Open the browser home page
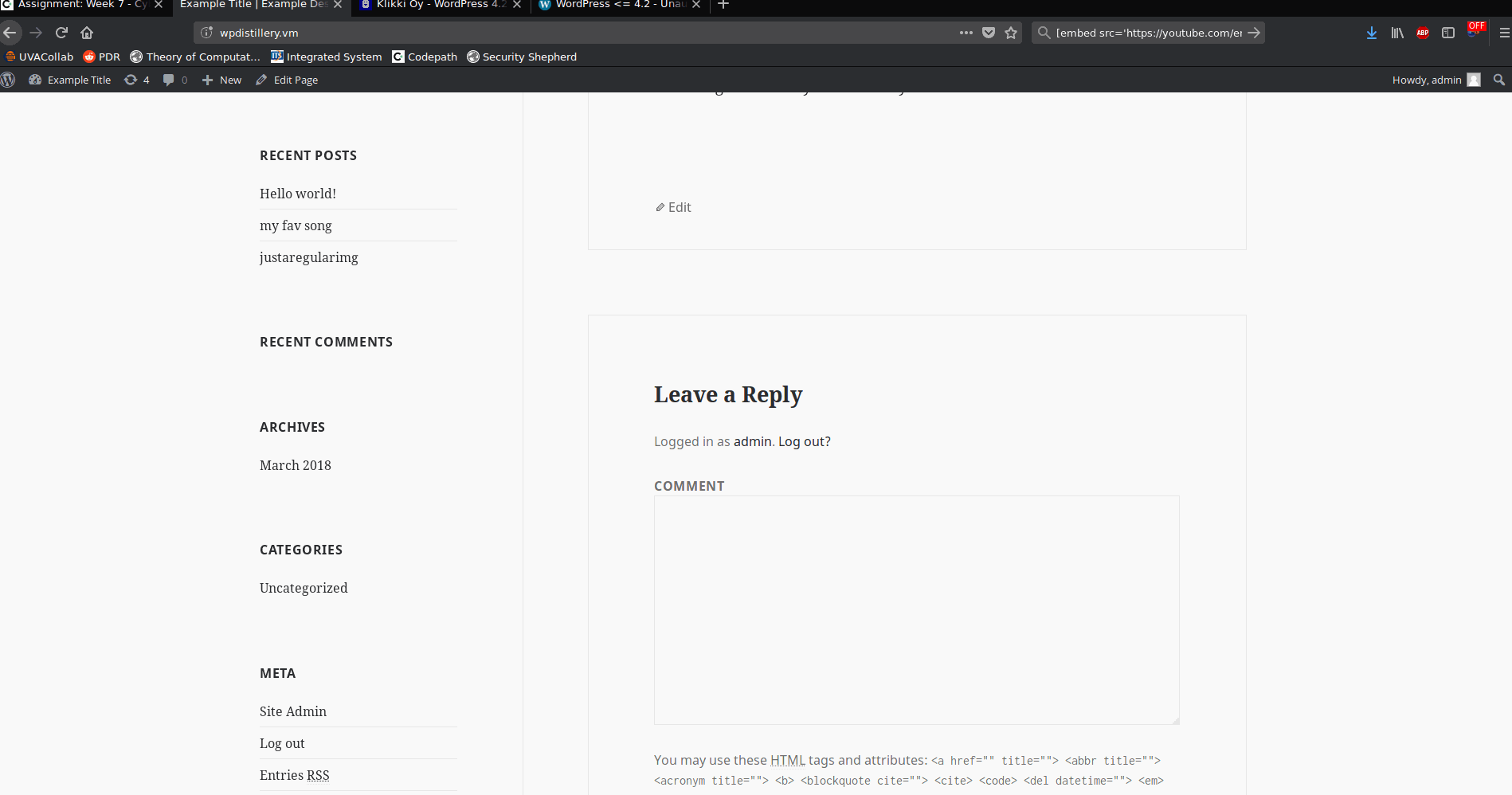 pyautogui.click(x=87, y=33)
